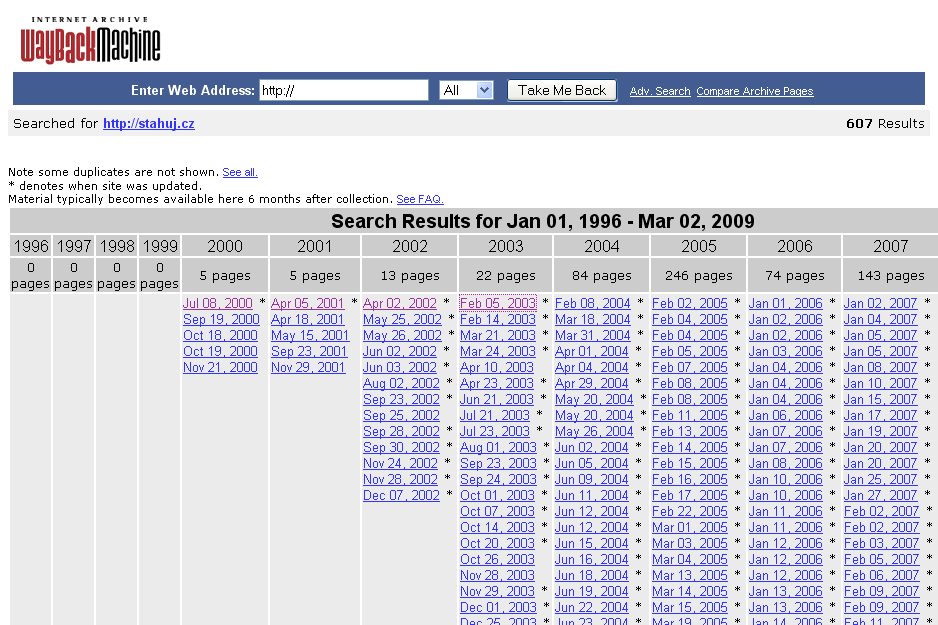Open the May 15, 2001 snapshot

point(309,336)
